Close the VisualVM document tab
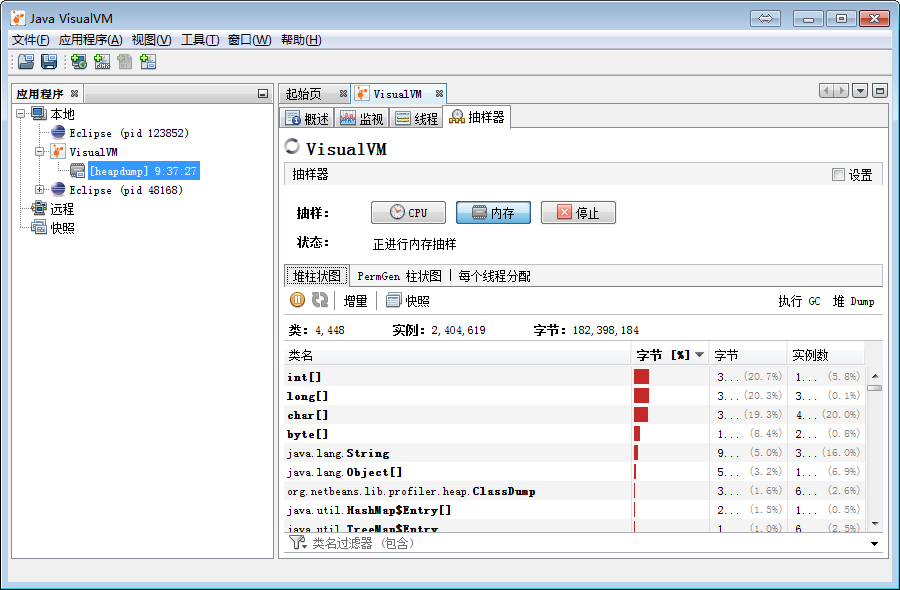The image size is (900, 590). (439, 93)
